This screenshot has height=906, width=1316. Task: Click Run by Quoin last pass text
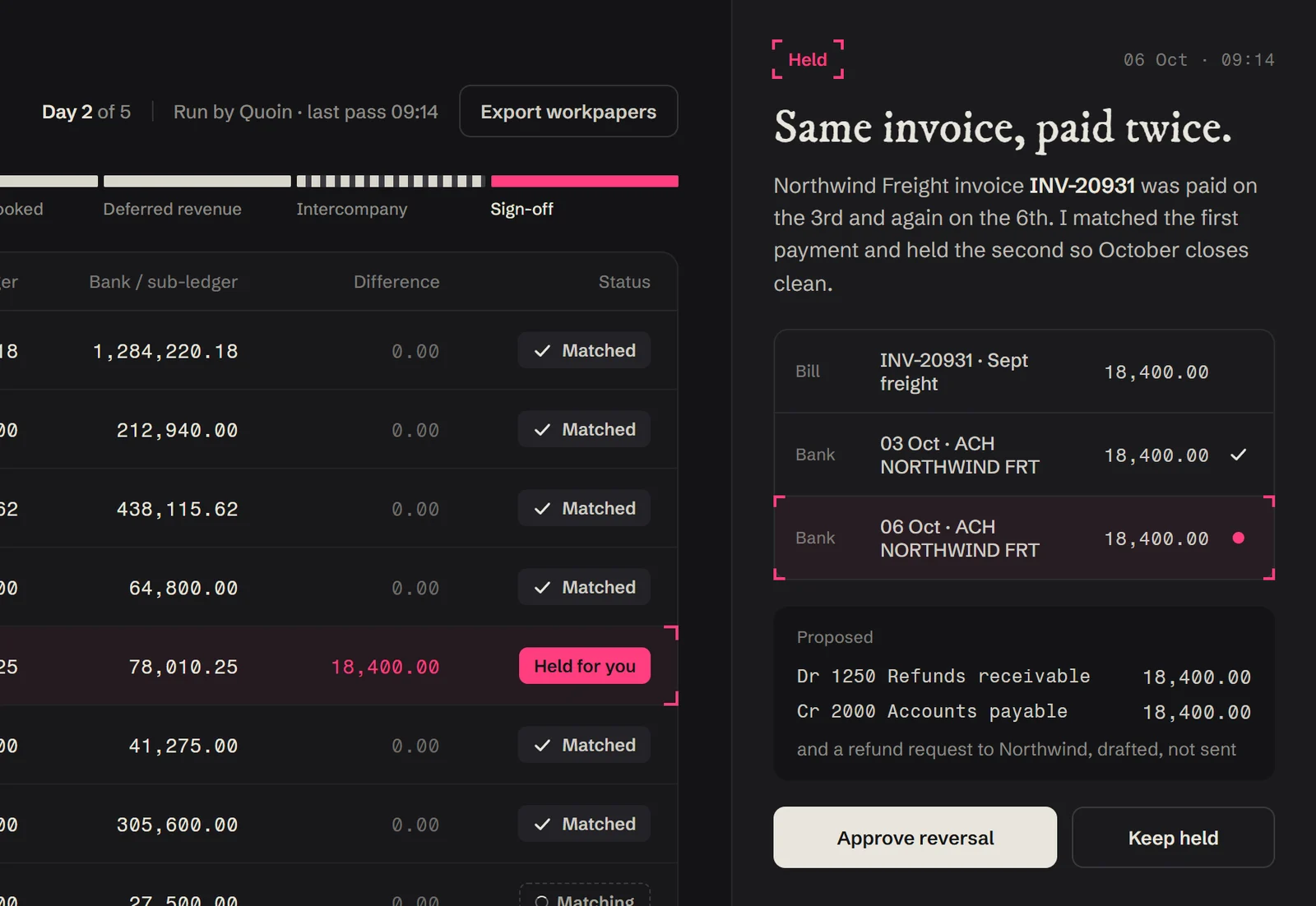[x=305, y=112]
